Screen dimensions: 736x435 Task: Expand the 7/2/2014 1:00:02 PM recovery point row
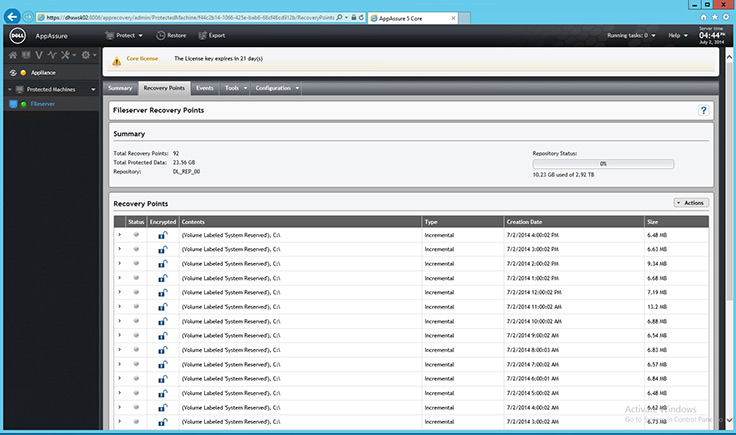tap(120, 278)
